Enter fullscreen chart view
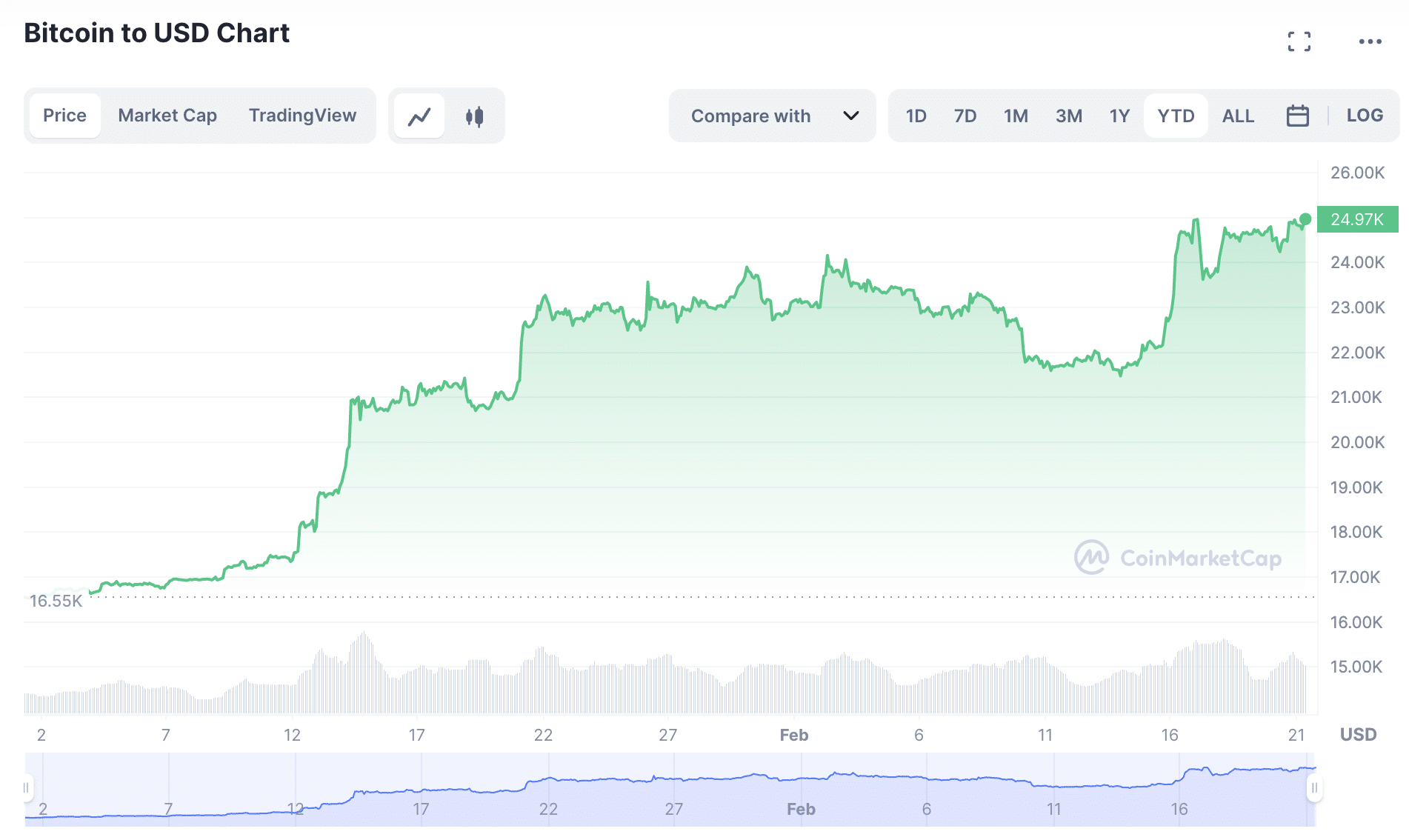This screenshot has width=1409, height=840. click(x=1299, y=41)
